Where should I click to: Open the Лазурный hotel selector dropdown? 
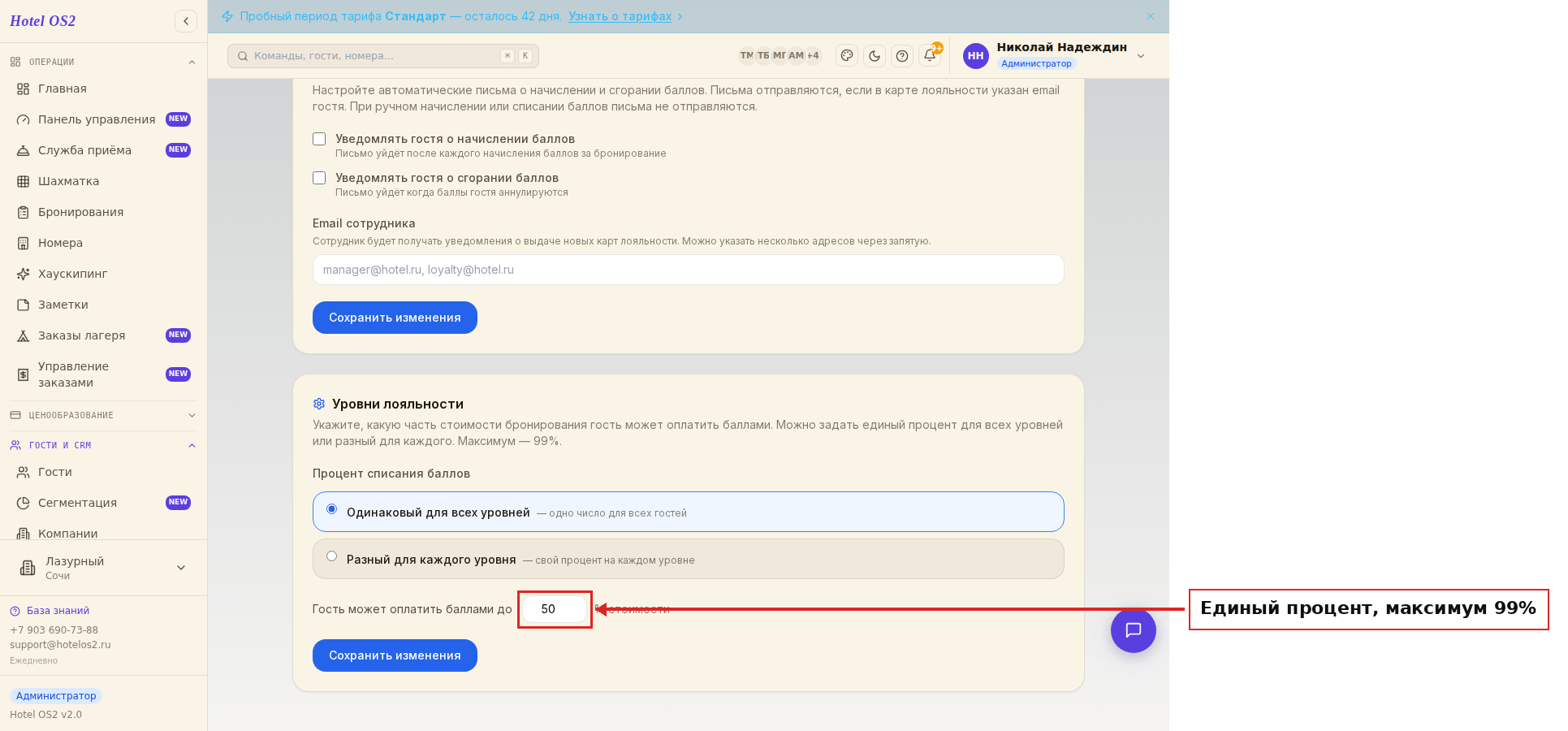pyautogui.click(x=104, y=568)
